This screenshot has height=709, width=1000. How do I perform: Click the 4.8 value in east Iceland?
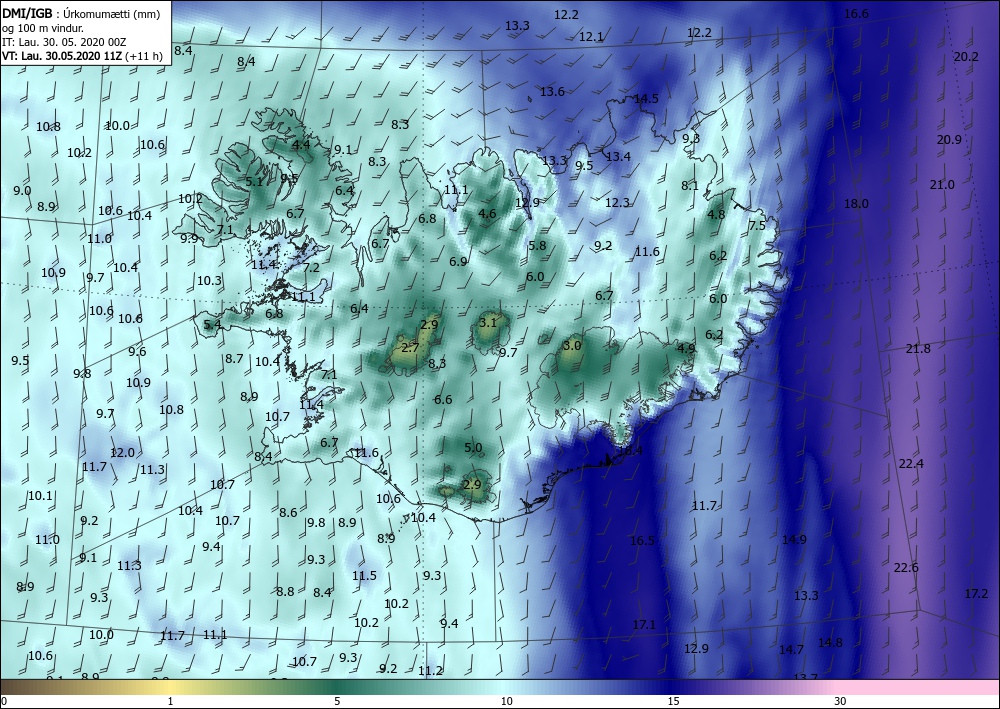716,215
